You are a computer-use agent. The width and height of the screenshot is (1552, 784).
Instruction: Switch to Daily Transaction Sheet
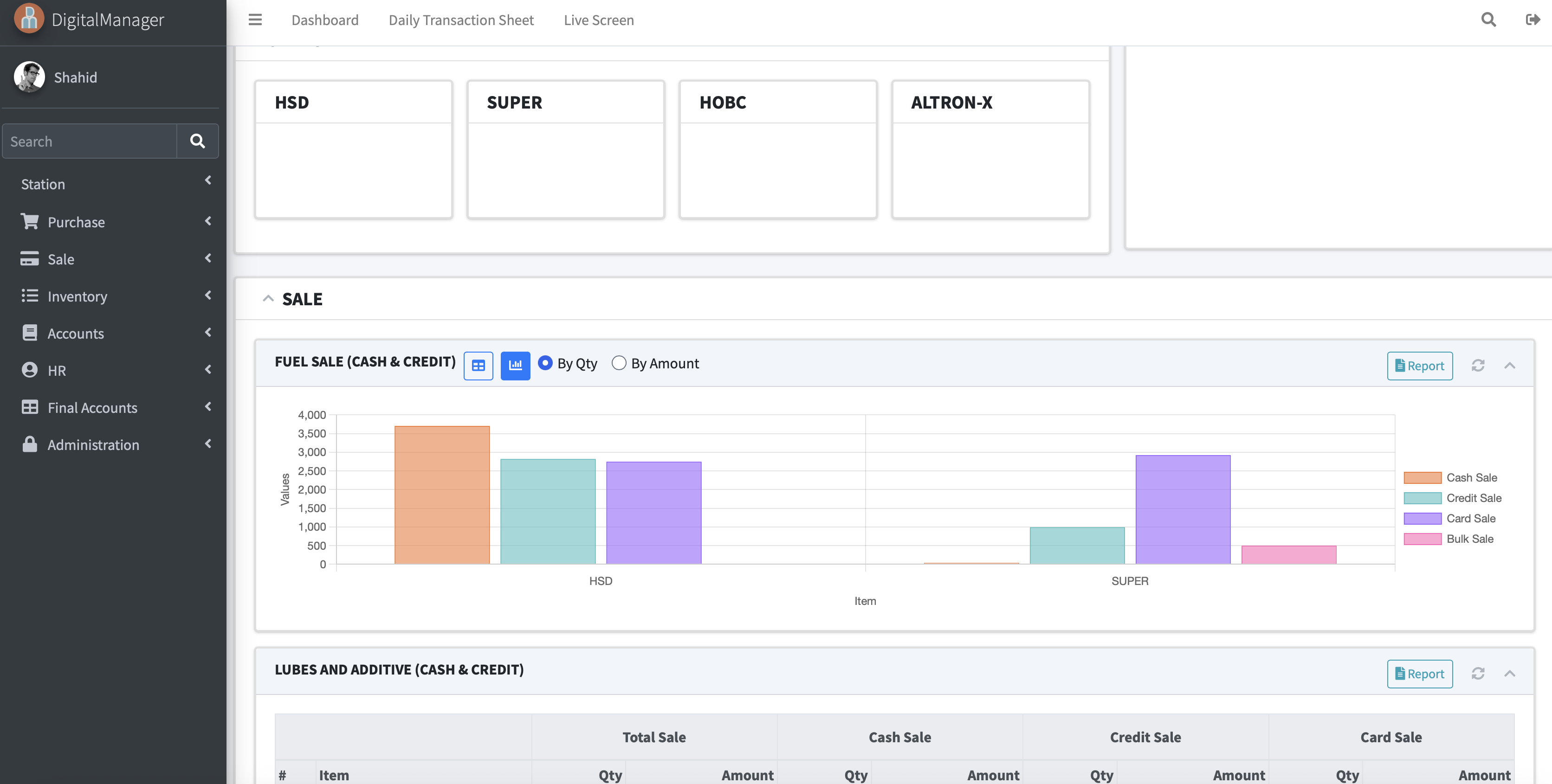(461, 20)
